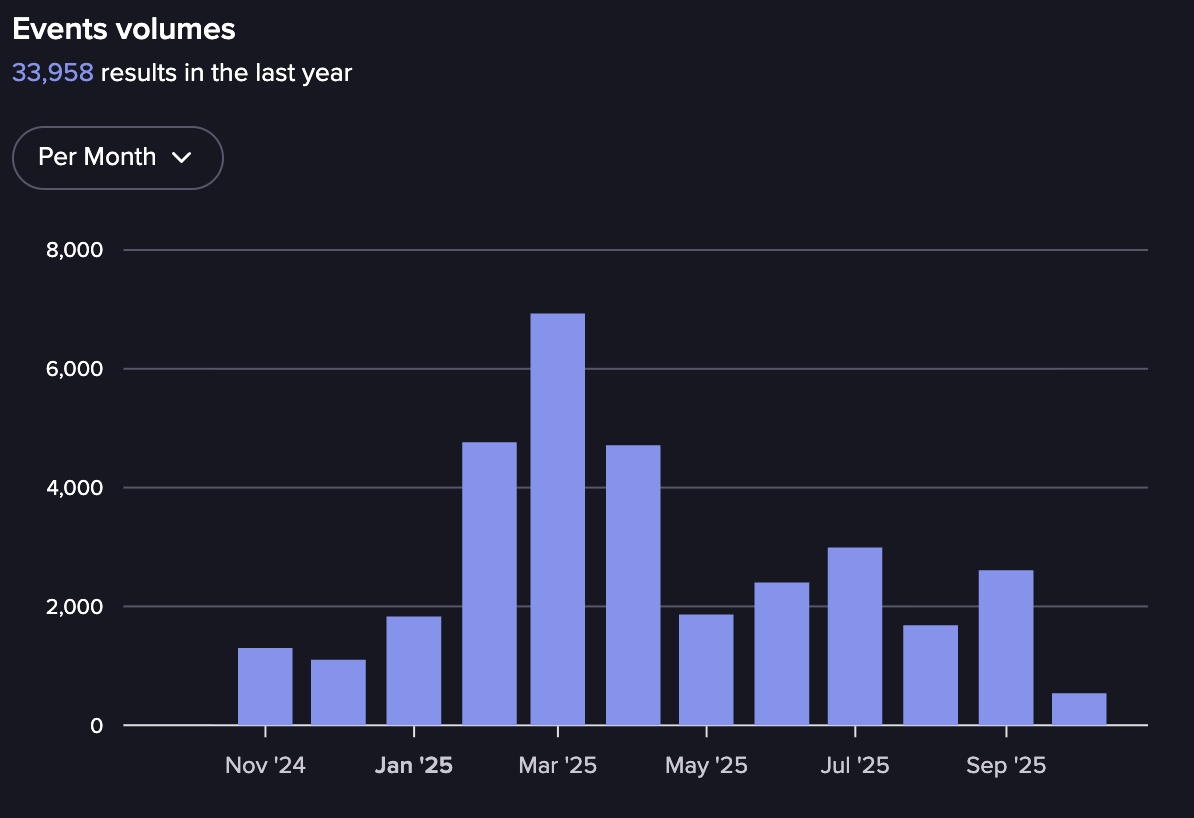Click the Nov '24 bar in chart
This screenshot has height=818, width=1194.
[x=265, y=686]
